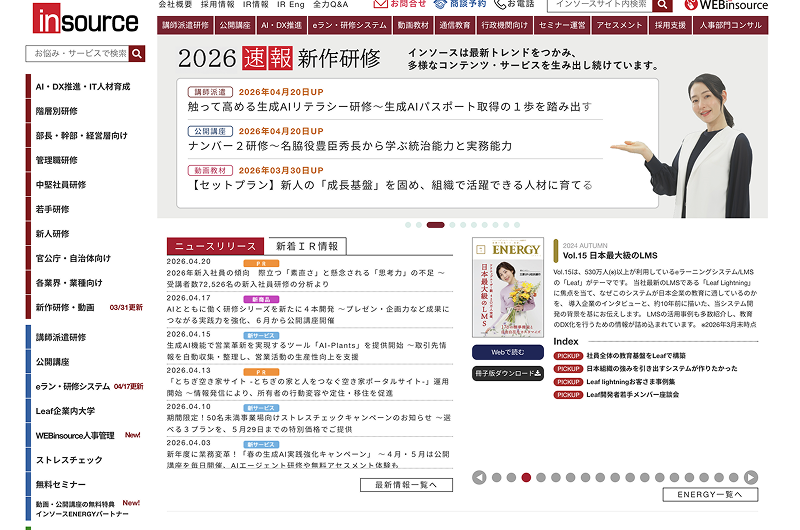Viewport: 800px width, 530px height.
Task: Select the last dot of the hero banner carousel
Action: [517, 225]
